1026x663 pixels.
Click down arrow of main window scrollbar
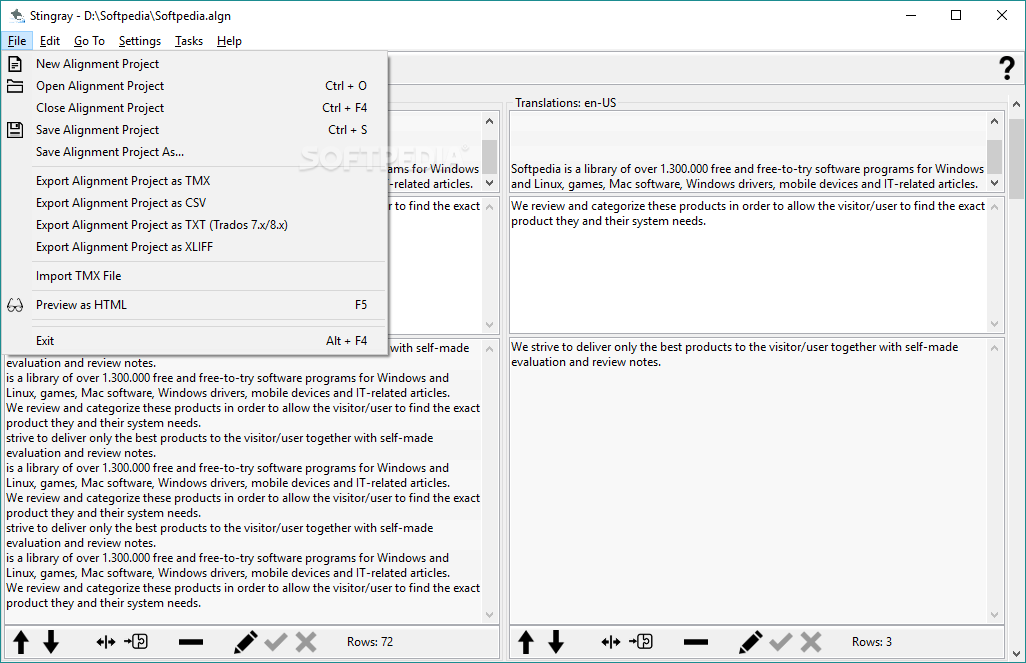pos(1016,653)
